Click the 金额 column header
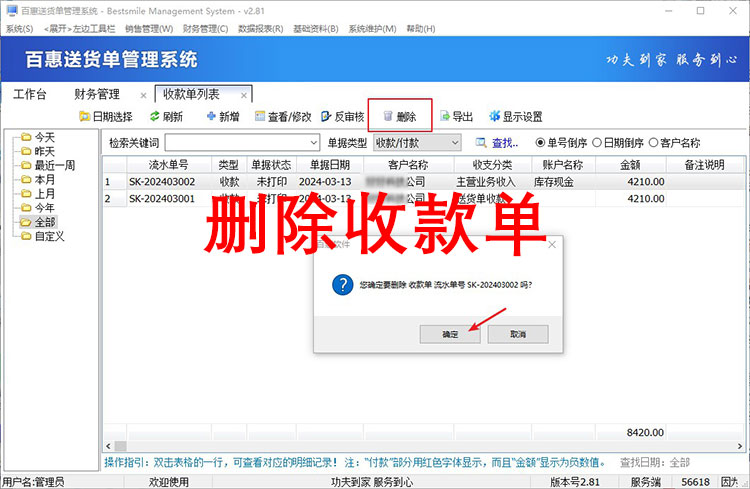Image resolution: width=750 pixels, height=489 pixels. point(630,165)
